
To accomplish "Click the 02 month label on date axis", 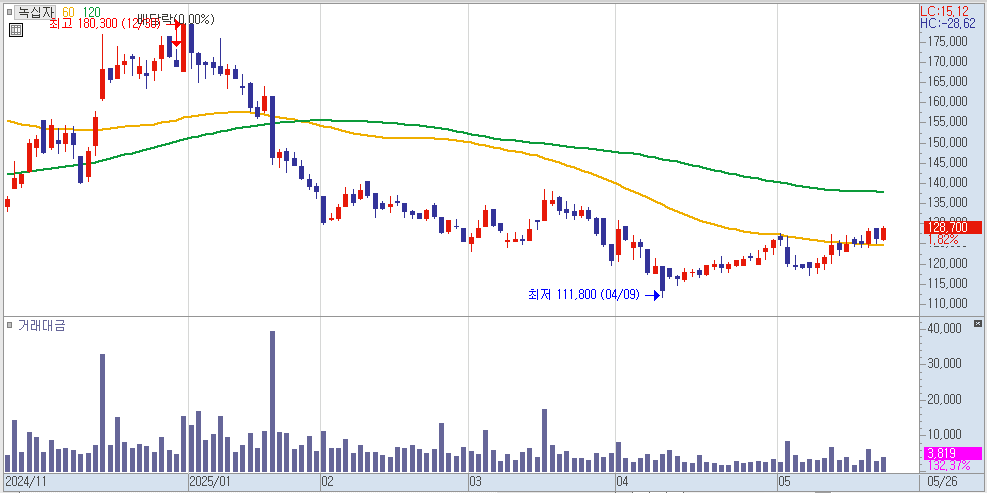I will (x=327, y=482).
